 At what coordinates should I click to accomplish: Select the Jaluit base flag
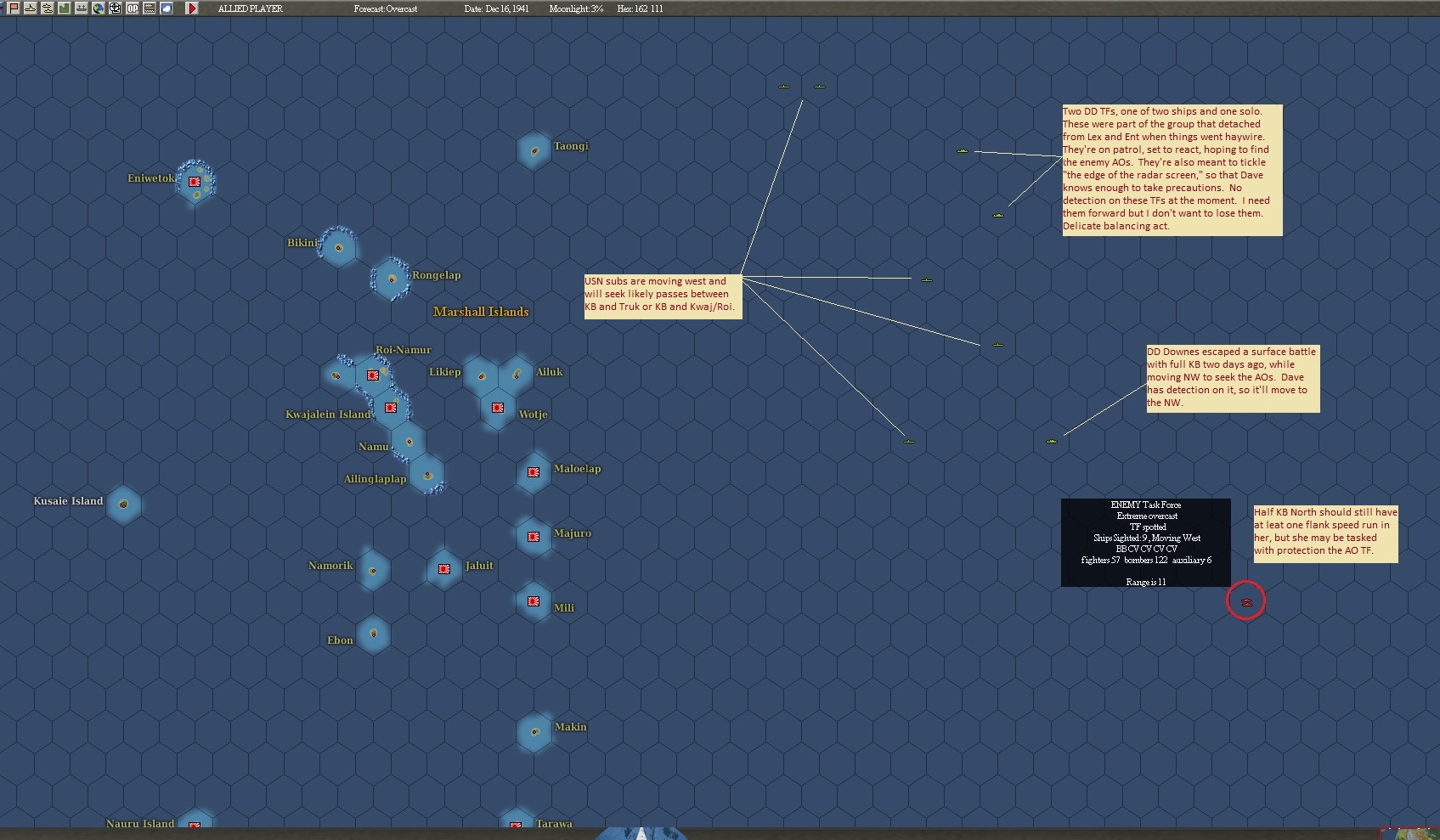[x=443, y=569]
